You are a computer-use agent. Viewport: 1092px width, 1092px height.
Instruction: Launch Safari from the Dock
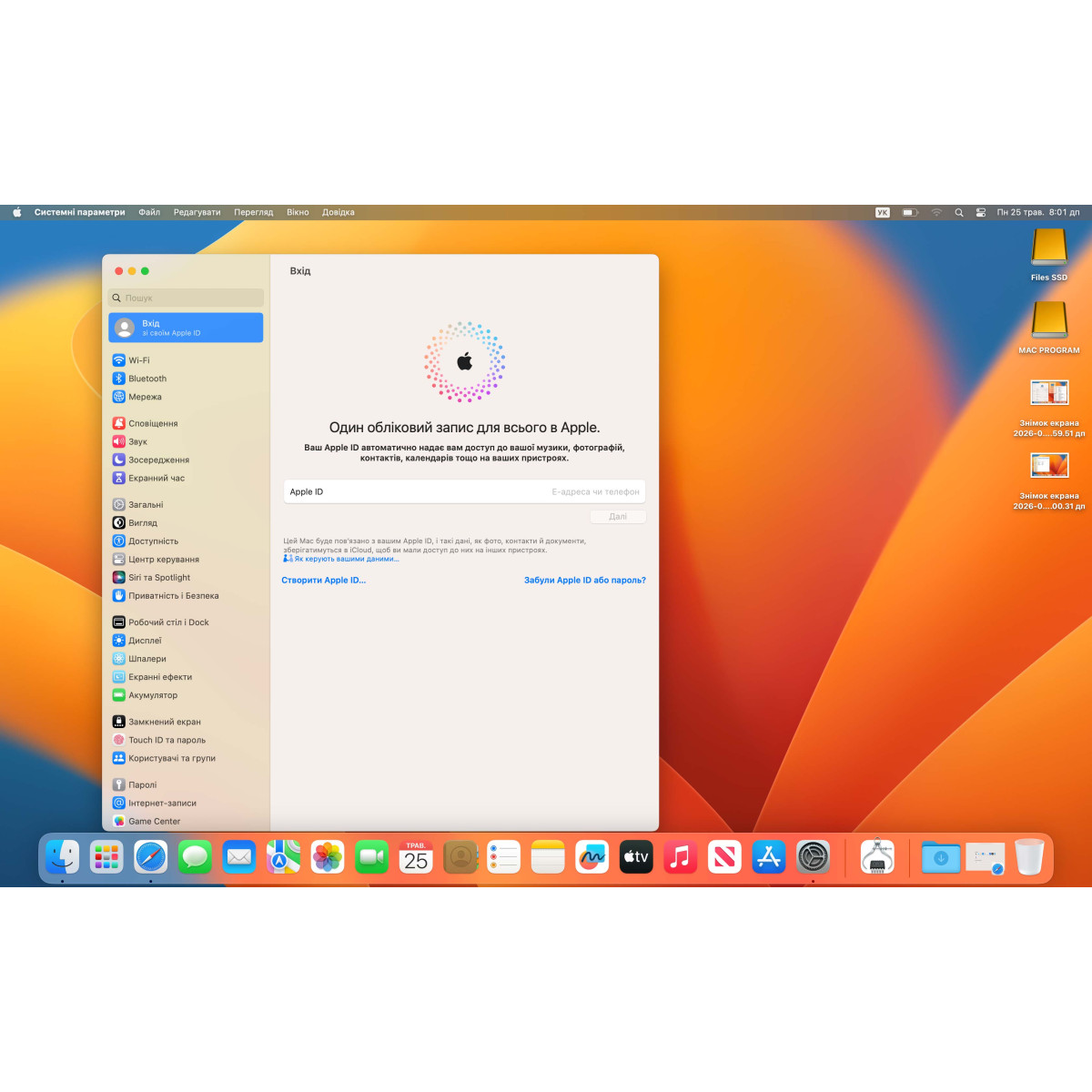coord(151,857)
